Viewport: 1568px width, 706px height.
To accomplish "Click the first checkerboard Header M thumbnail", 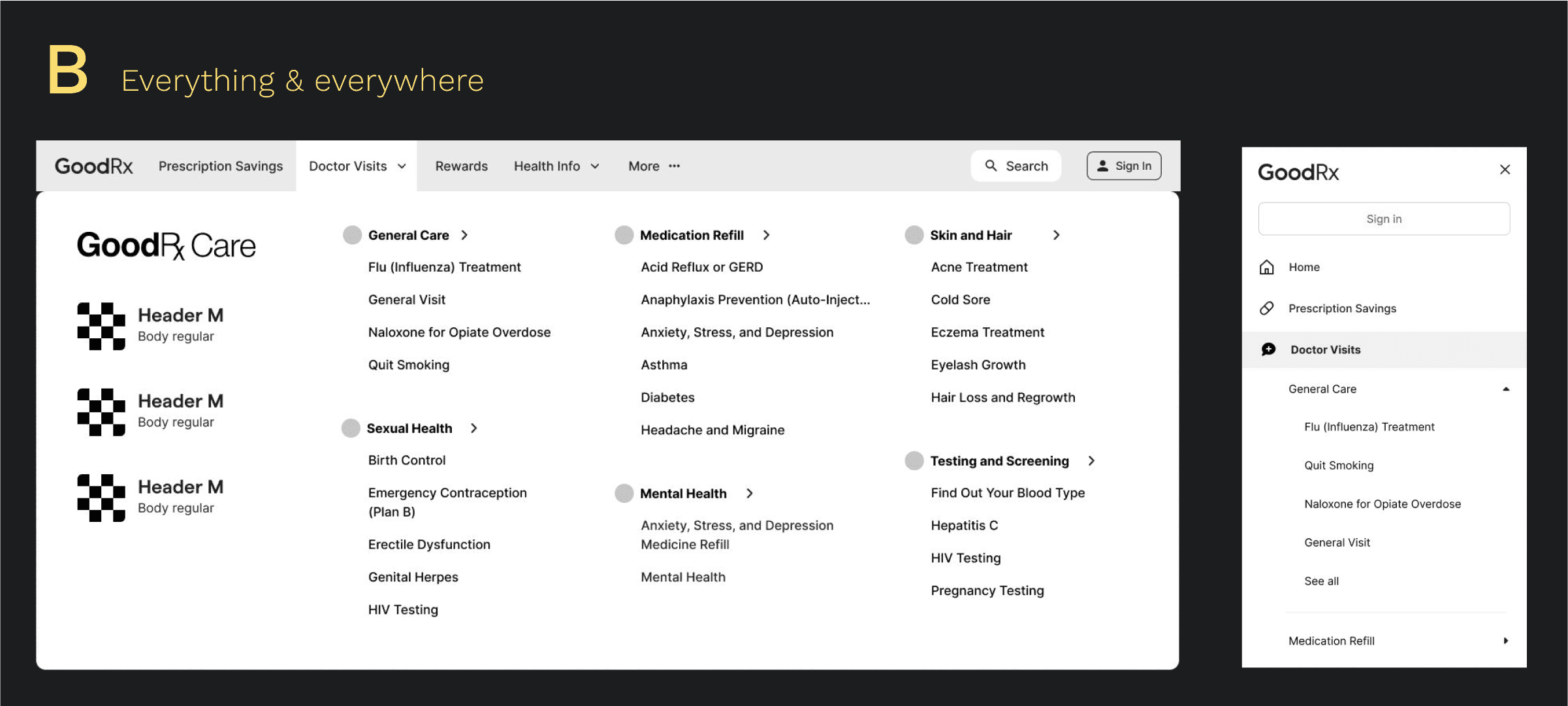I will pyautogui.click(x=101, y=326).
